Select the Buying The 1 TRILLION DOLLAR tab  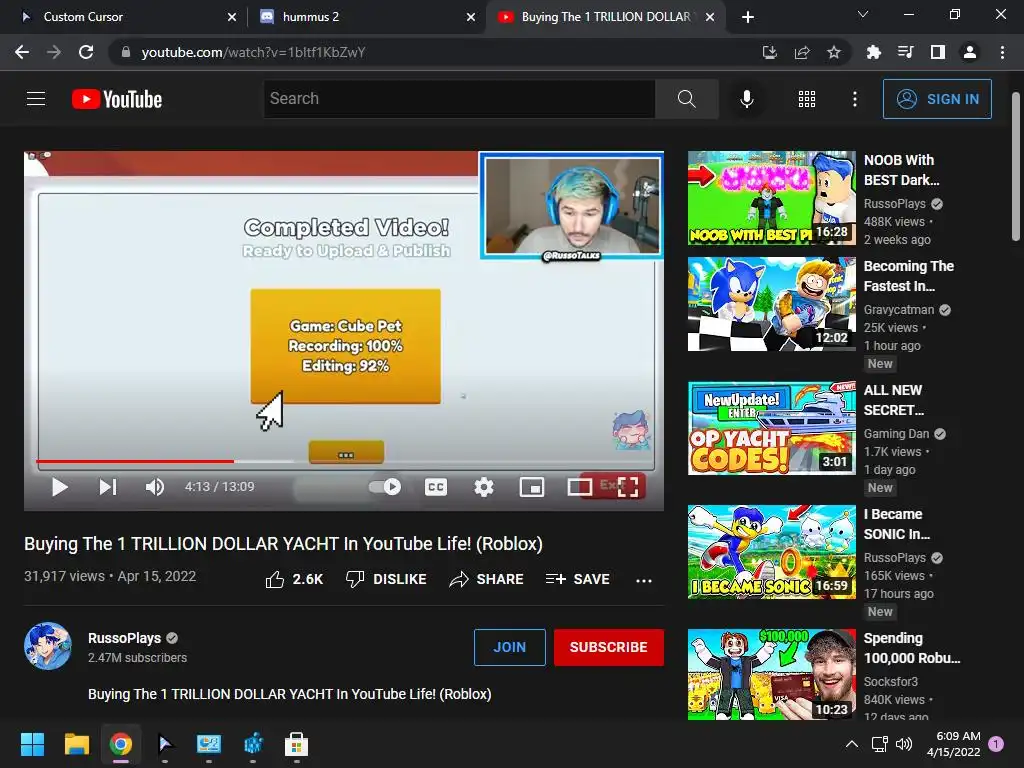coord(606,17)
